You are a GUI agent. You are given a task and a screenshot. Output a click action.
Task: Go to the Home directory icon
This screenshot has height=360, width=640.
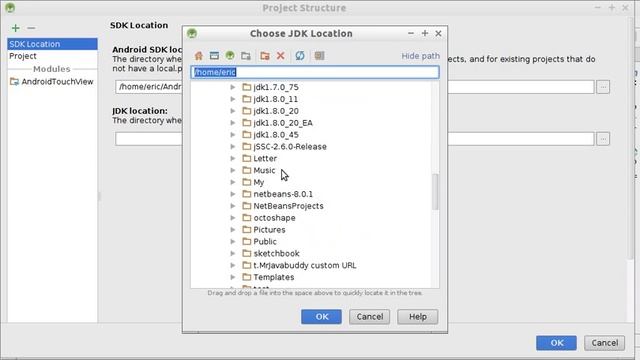[x=199, y=56]
